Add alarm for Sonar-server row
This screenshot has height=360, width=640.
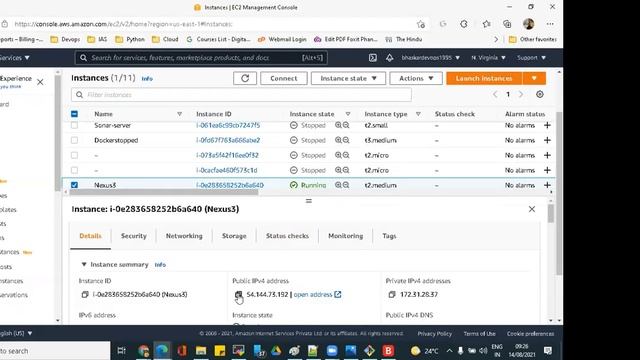point(547,125)
